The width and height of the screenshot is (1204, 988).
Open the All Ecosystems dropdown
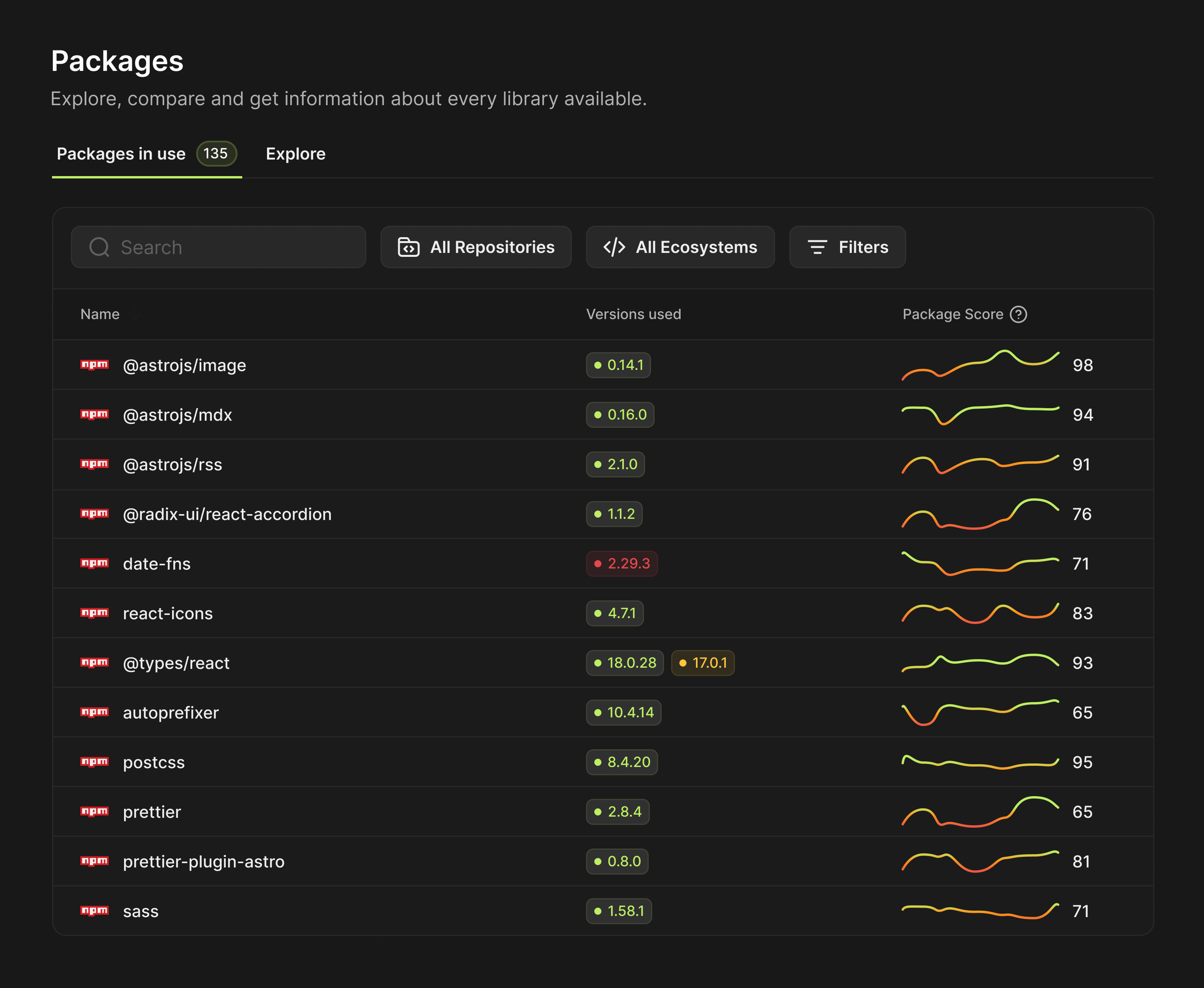tap(680, 247)
